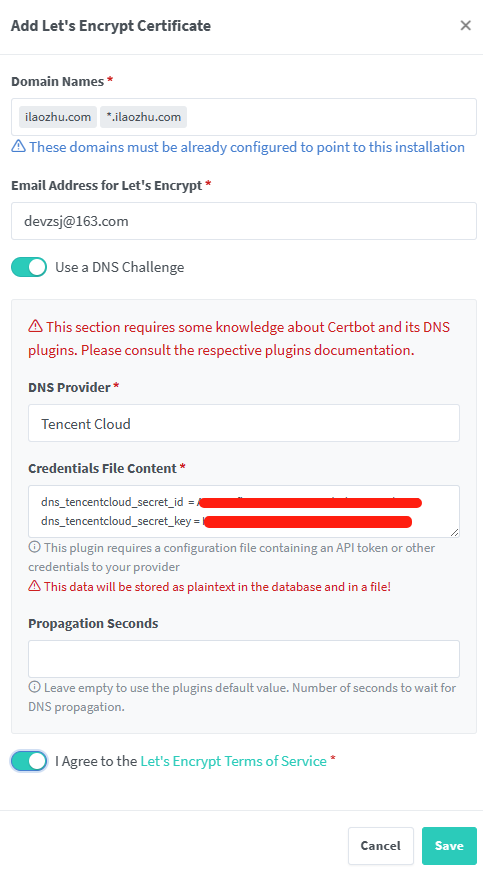Image resolution: width=483 pixels, height=871 pixels.
Task: Click inside the Credentials File Content textarea
Action: coord(244,511)
